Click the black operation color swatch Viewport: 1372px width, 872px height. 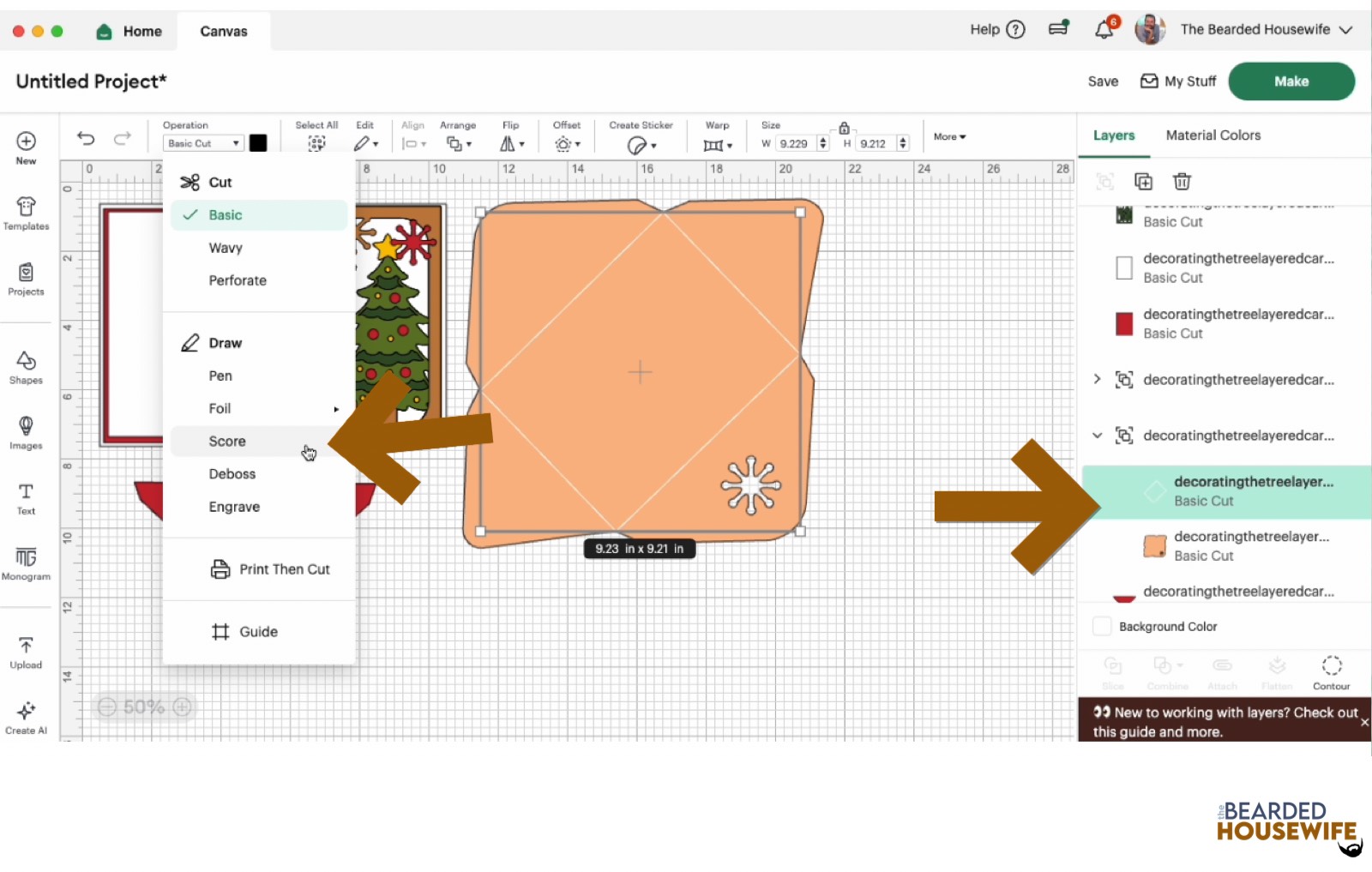[258, 143]
